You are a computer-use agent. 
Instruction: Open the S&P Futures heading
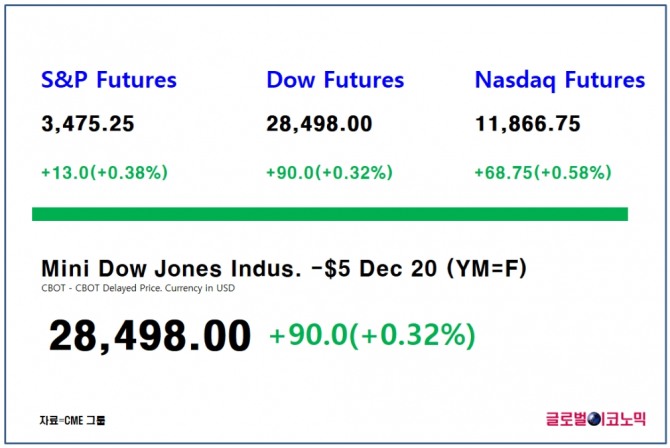coord(109,80)
